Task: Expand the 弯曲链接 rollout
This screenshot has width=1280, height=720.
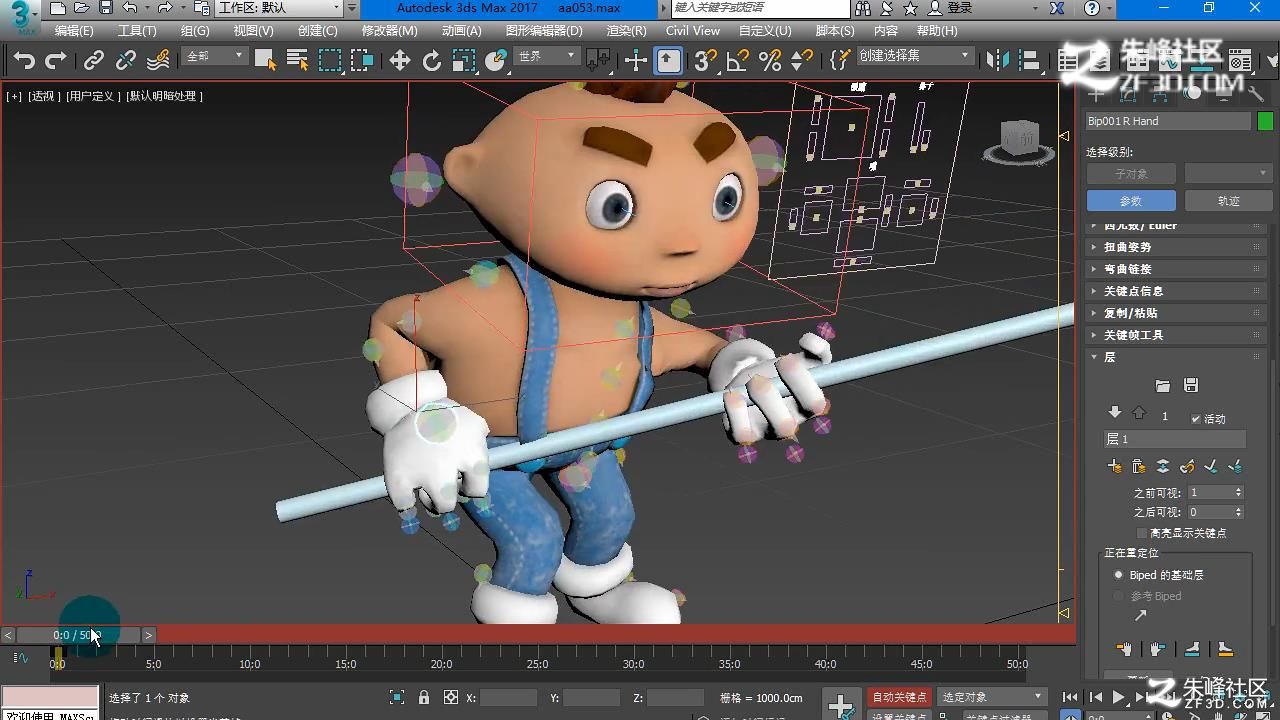Action: (1176, 269)
